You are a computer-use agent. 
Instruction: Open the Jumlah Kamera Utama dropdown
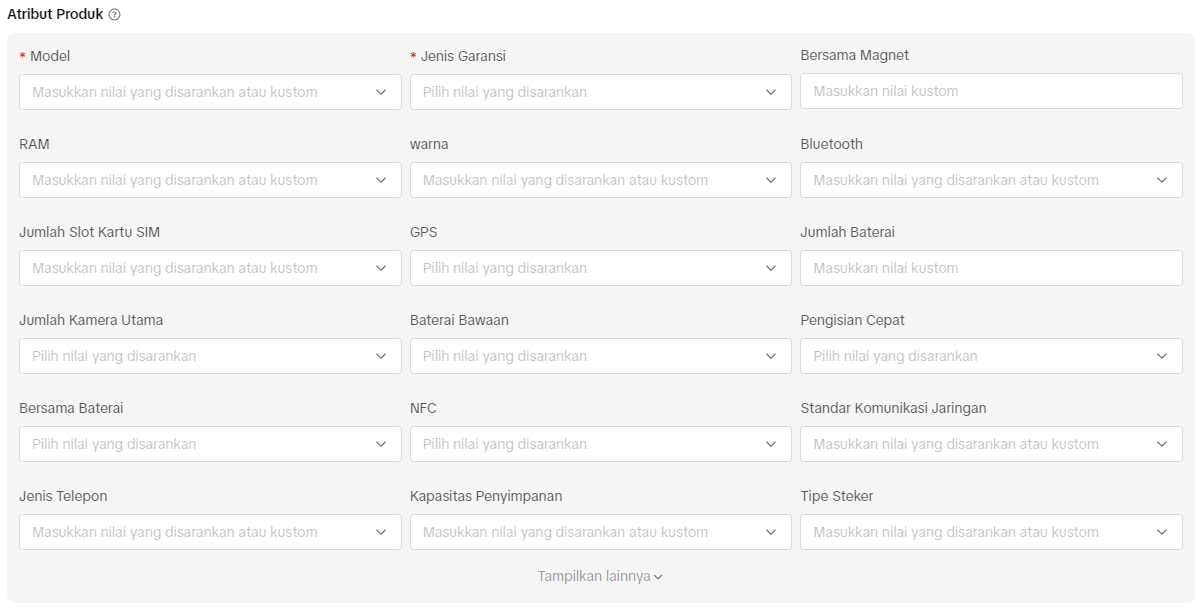pyautogui.click(x=209, y=356)
